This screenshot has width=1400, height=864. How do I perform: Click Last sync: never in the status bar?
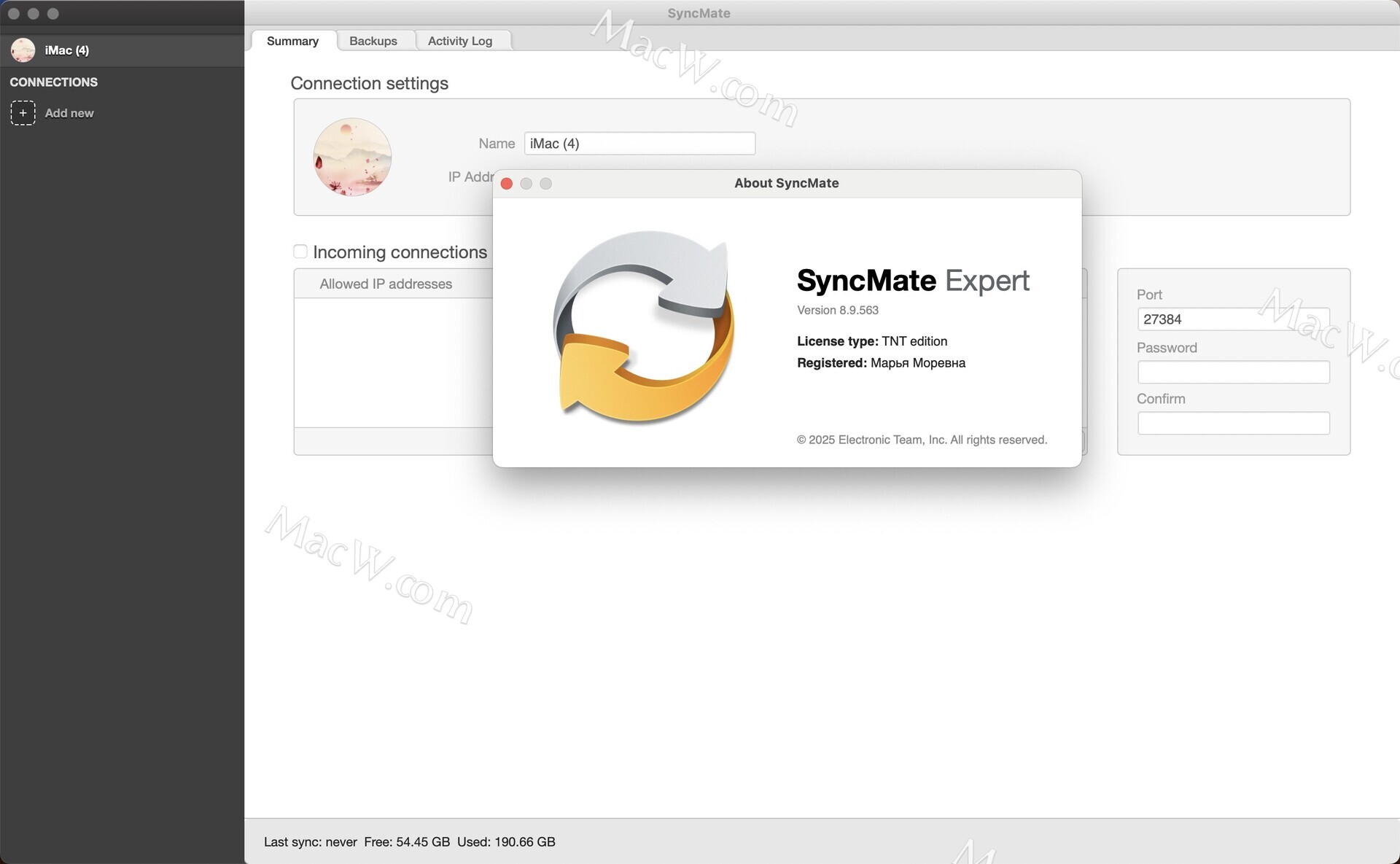pos(311,842)
